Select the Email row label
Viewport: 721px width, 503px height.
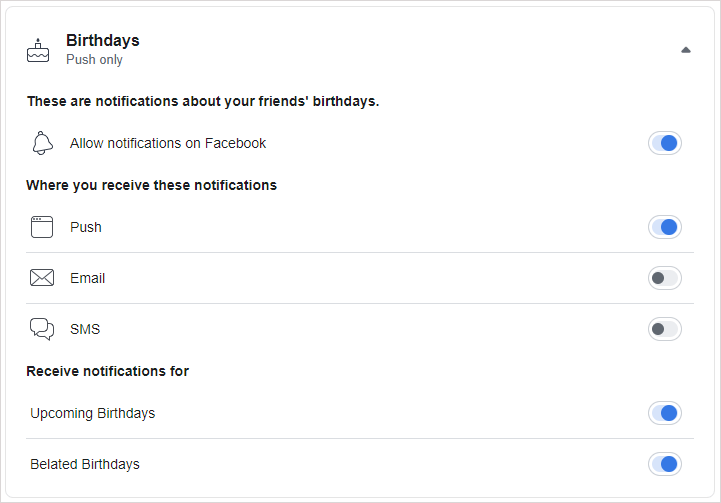(x=88, y=278)
